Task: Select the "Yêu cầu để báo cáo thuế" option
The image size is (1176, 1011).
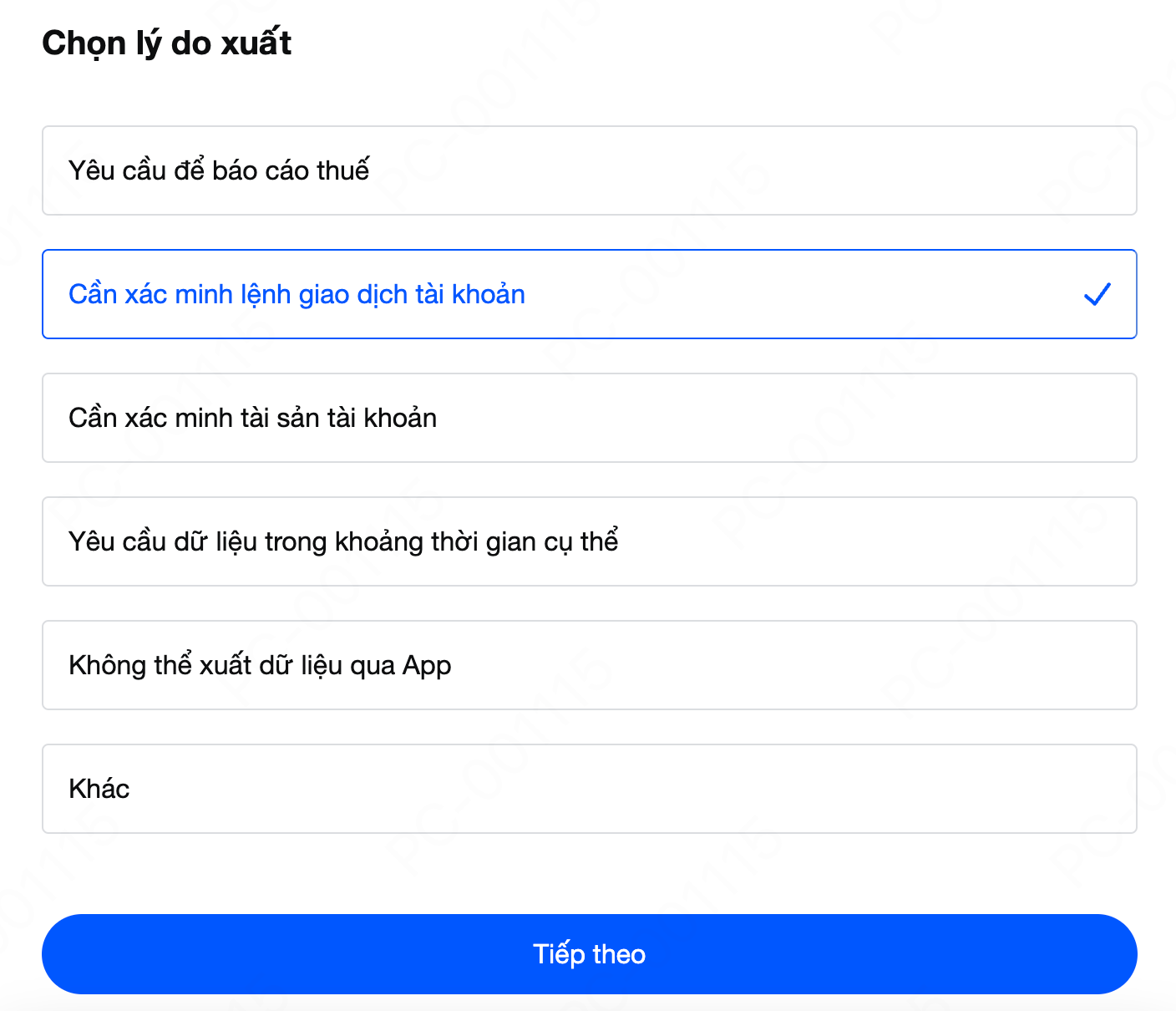Action: (588, 170)
